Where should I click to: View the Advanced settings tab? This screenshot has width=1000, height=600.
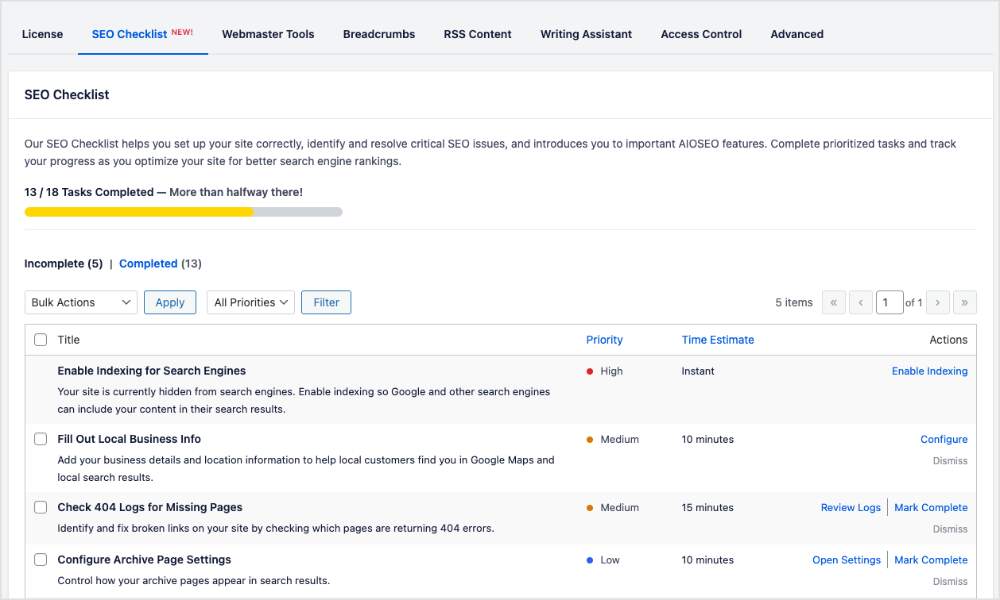tap(796, 34)
